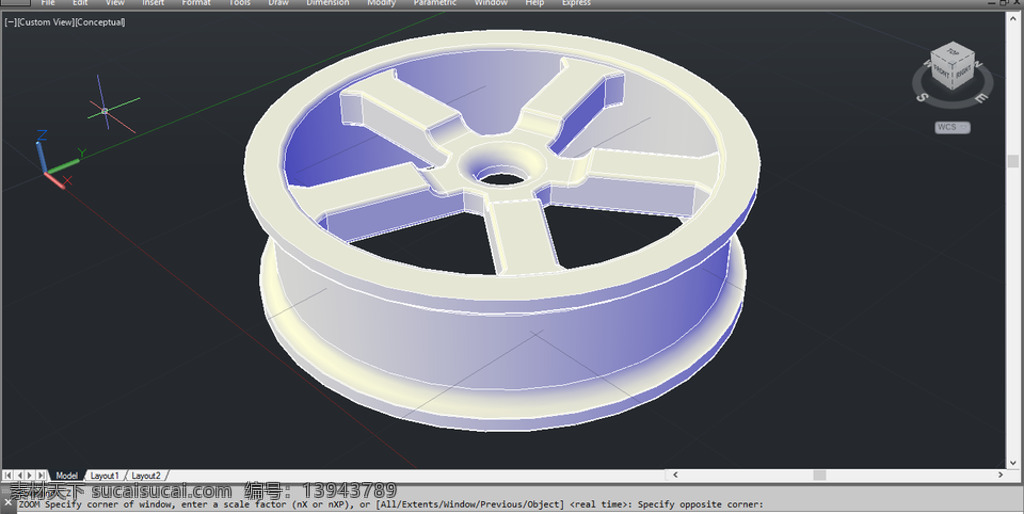The width and height of the screenshot is (1024, 514).
Task: Open the Tools menu
Action: [240, 3]
